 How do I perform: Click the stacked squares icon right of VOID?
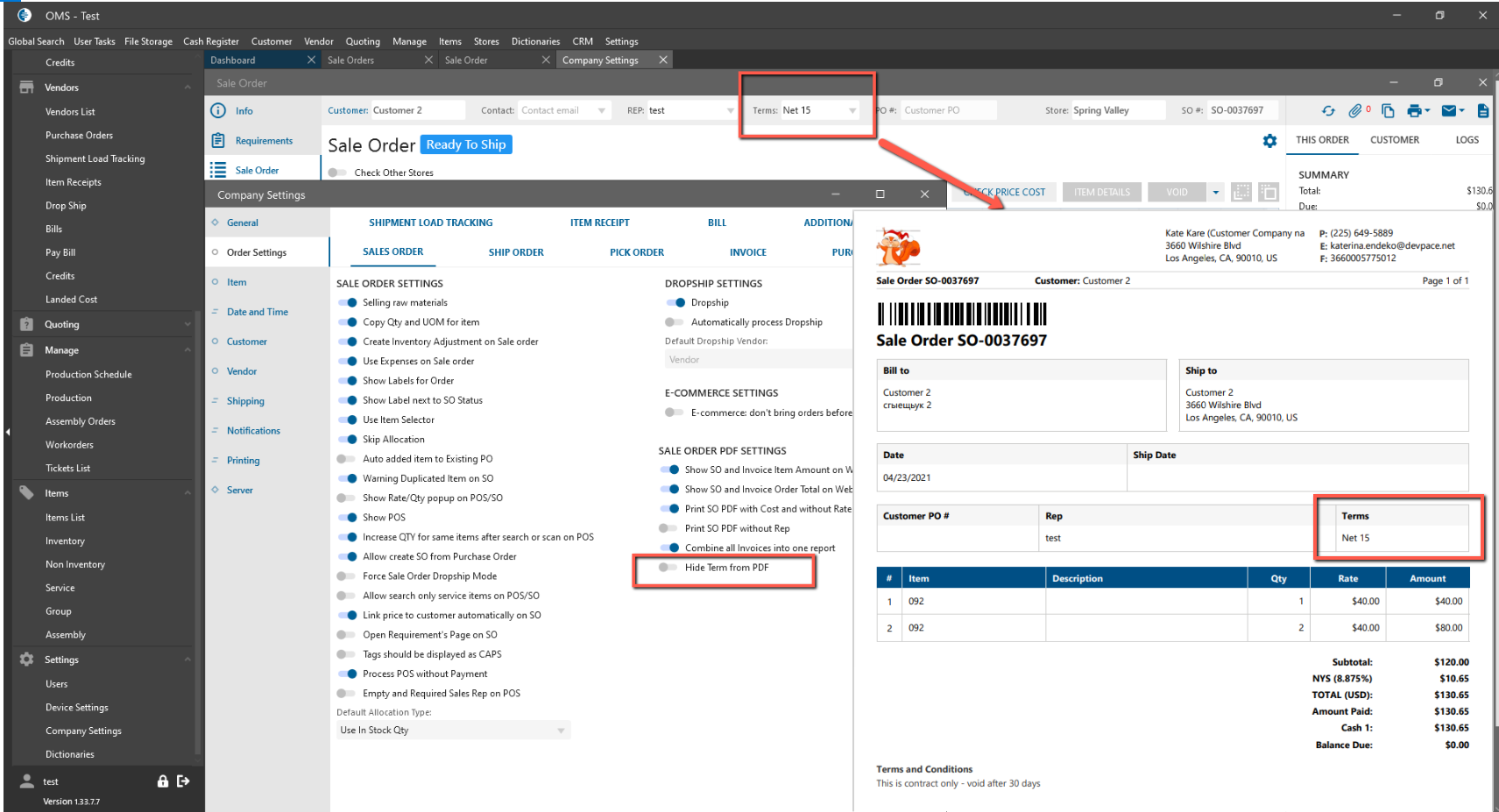click(x=1269, y=192)
